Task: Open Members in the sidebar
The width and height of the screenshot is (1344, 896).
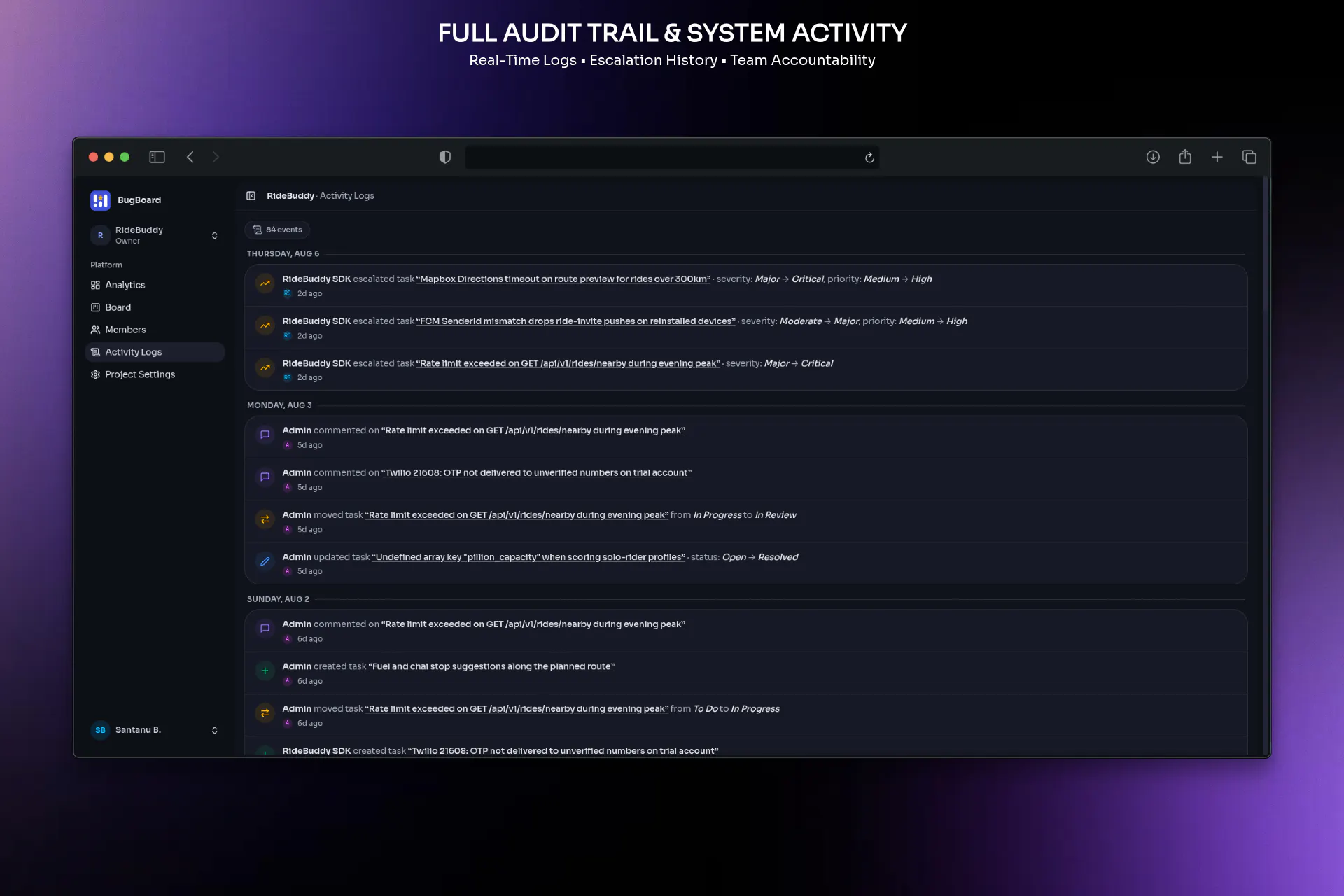Action: click(x=155, y=330)
